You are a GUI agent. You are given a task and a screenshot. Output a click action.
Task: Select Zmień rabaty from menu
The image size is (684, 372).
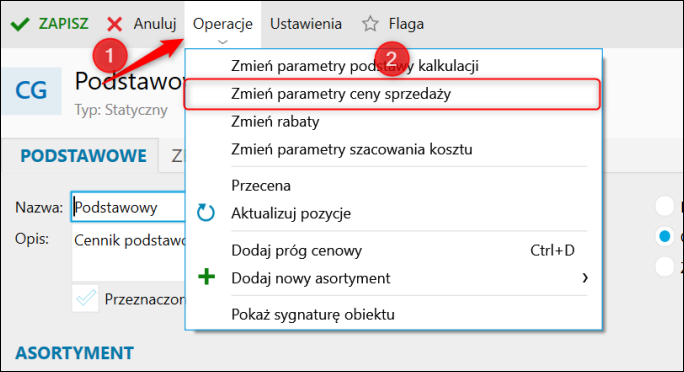click(x=393, y=122)
